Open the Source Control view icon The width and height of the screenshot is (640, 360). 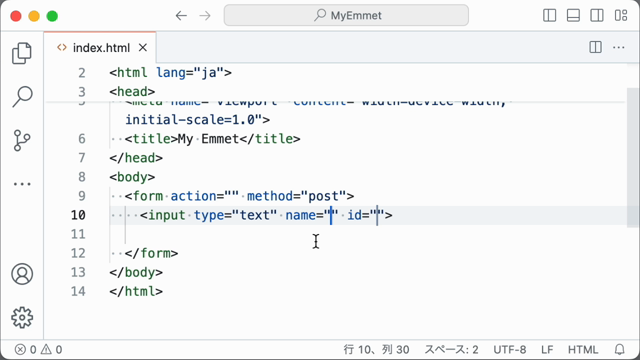22,140
